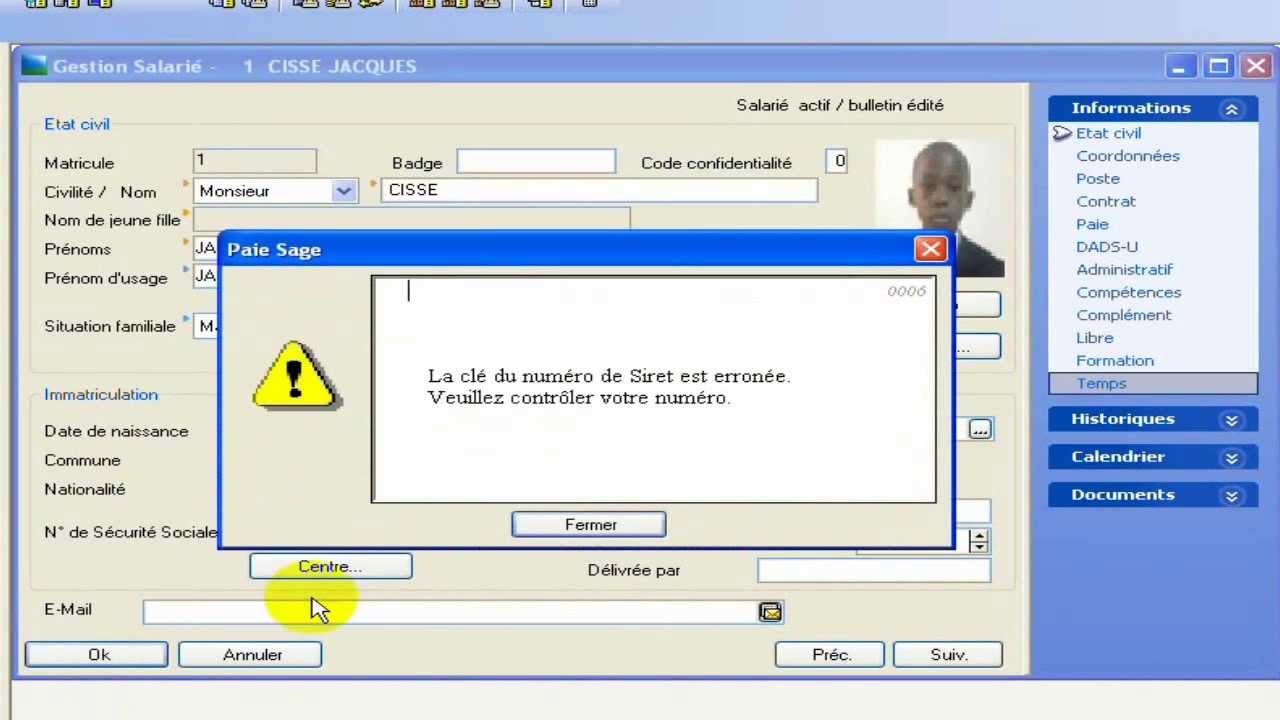Select Compétences in the Informations list
Image resolution: width=1280 pixels, height=720 pixels.
(1129, 293)
